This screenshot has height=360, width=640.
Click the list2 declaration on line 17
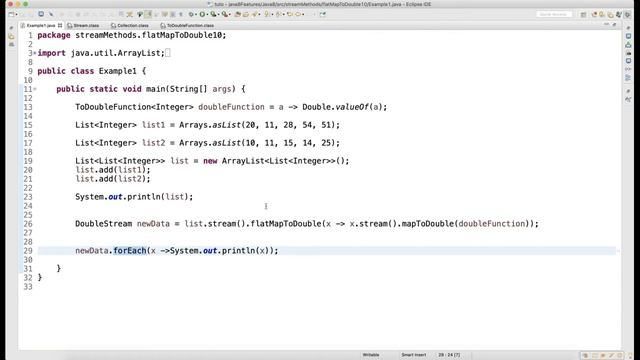click(153, 143)
